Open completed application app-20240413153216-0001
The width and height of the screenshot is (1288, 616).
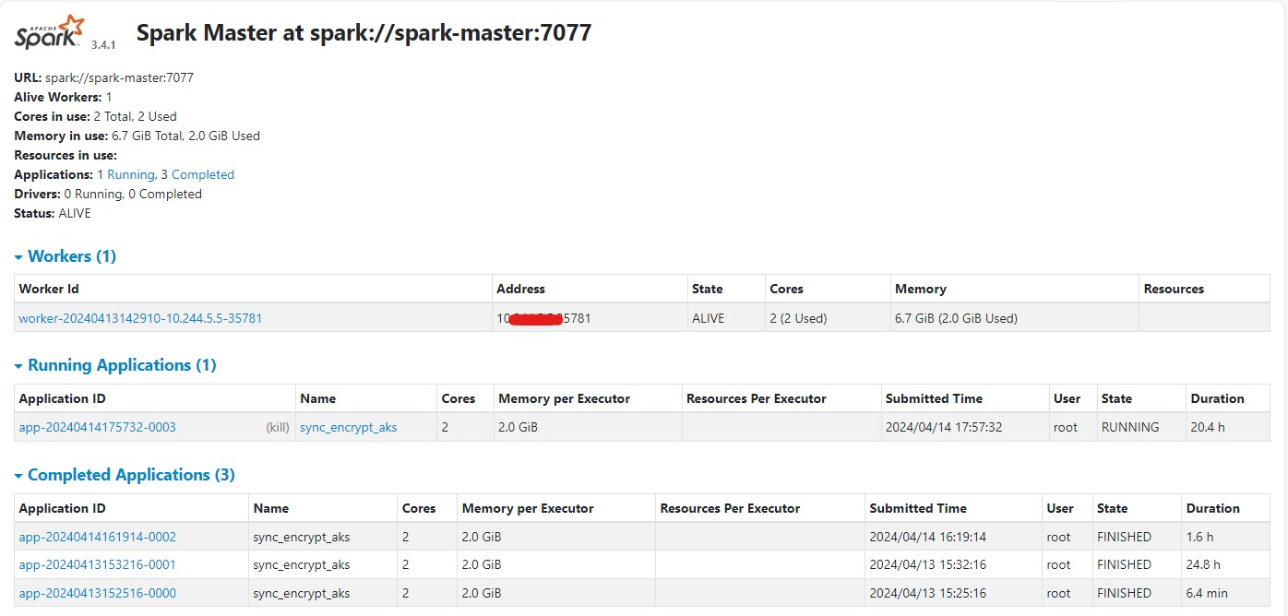(x=97, y=565)
